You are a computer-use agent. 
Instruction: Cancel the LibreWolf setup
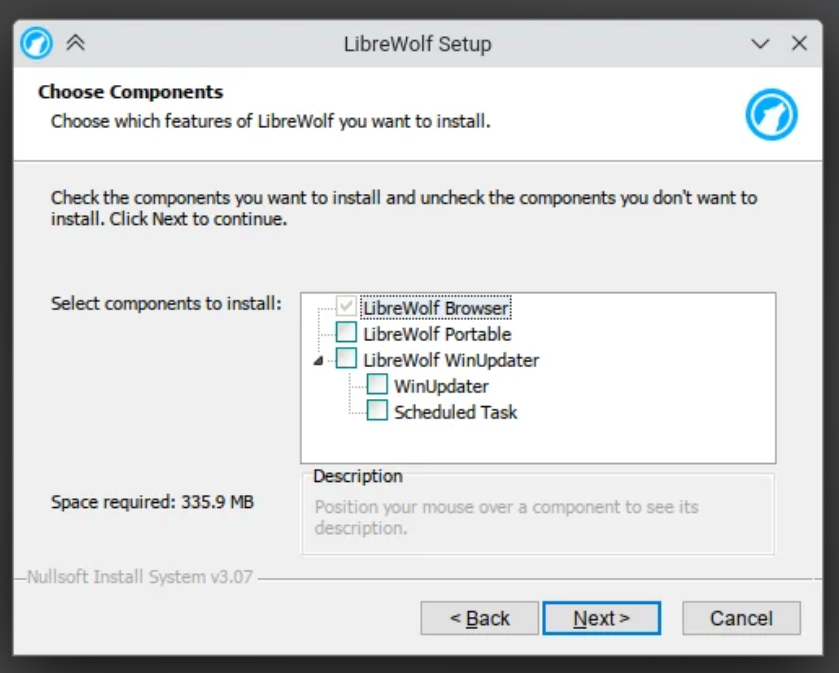pos(741,618)
